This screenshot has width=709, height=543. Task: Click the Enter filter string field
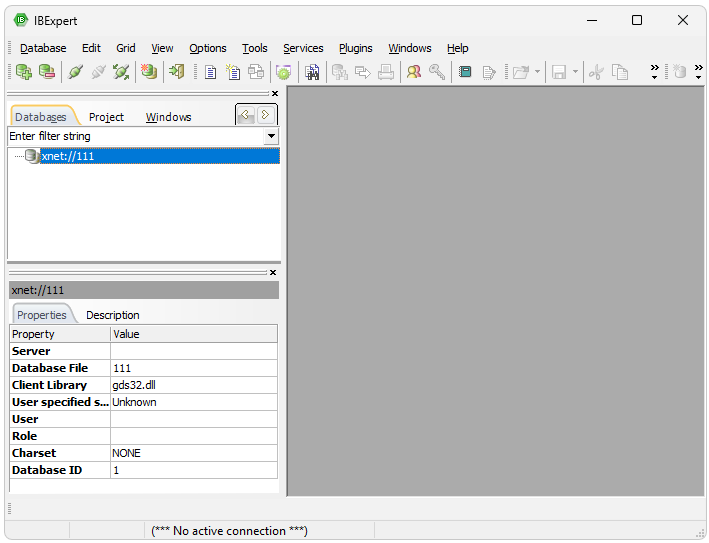(136, 136)
